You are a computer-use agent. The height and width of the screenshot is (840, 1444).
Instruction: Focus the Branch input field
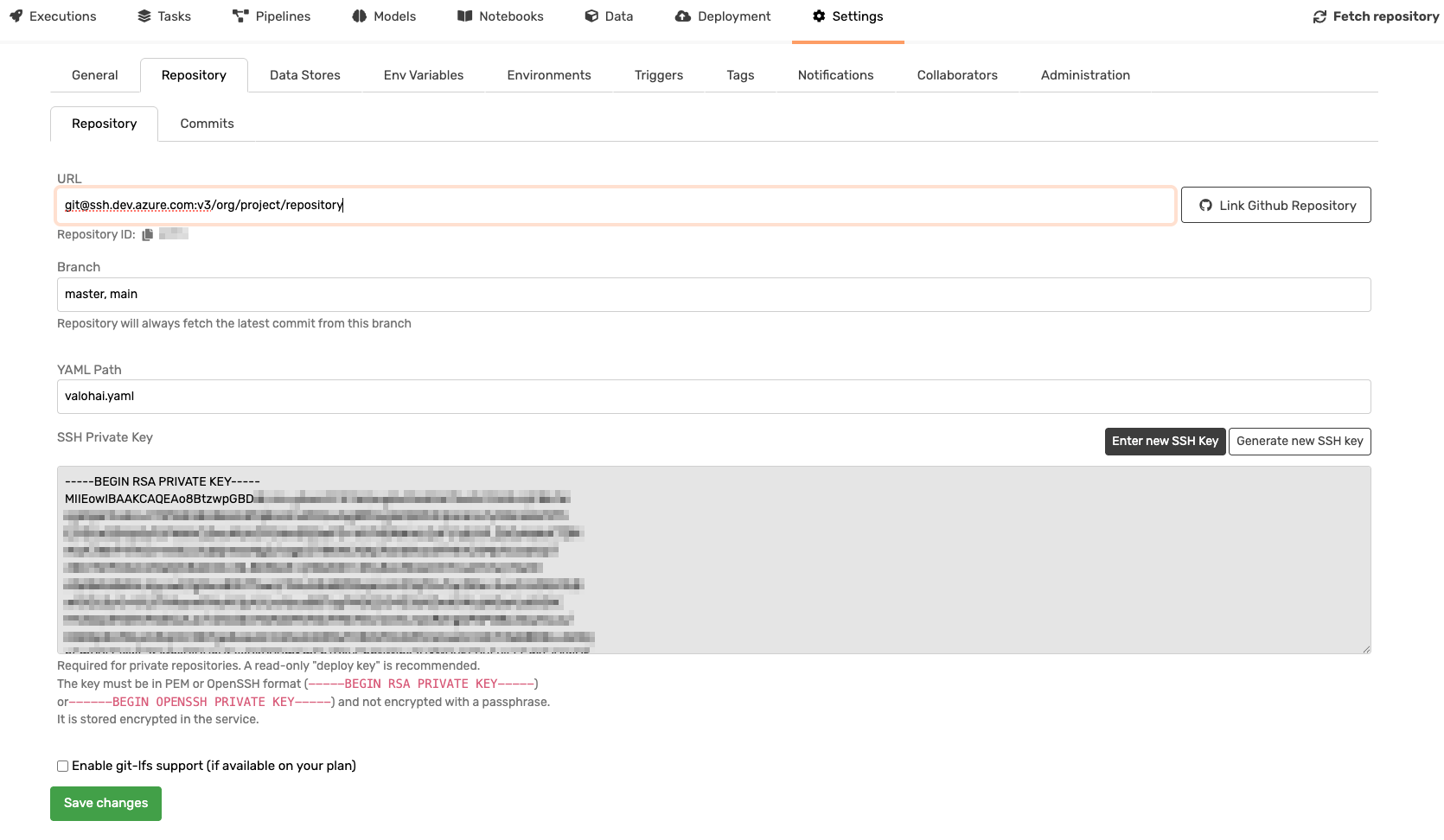713,295
